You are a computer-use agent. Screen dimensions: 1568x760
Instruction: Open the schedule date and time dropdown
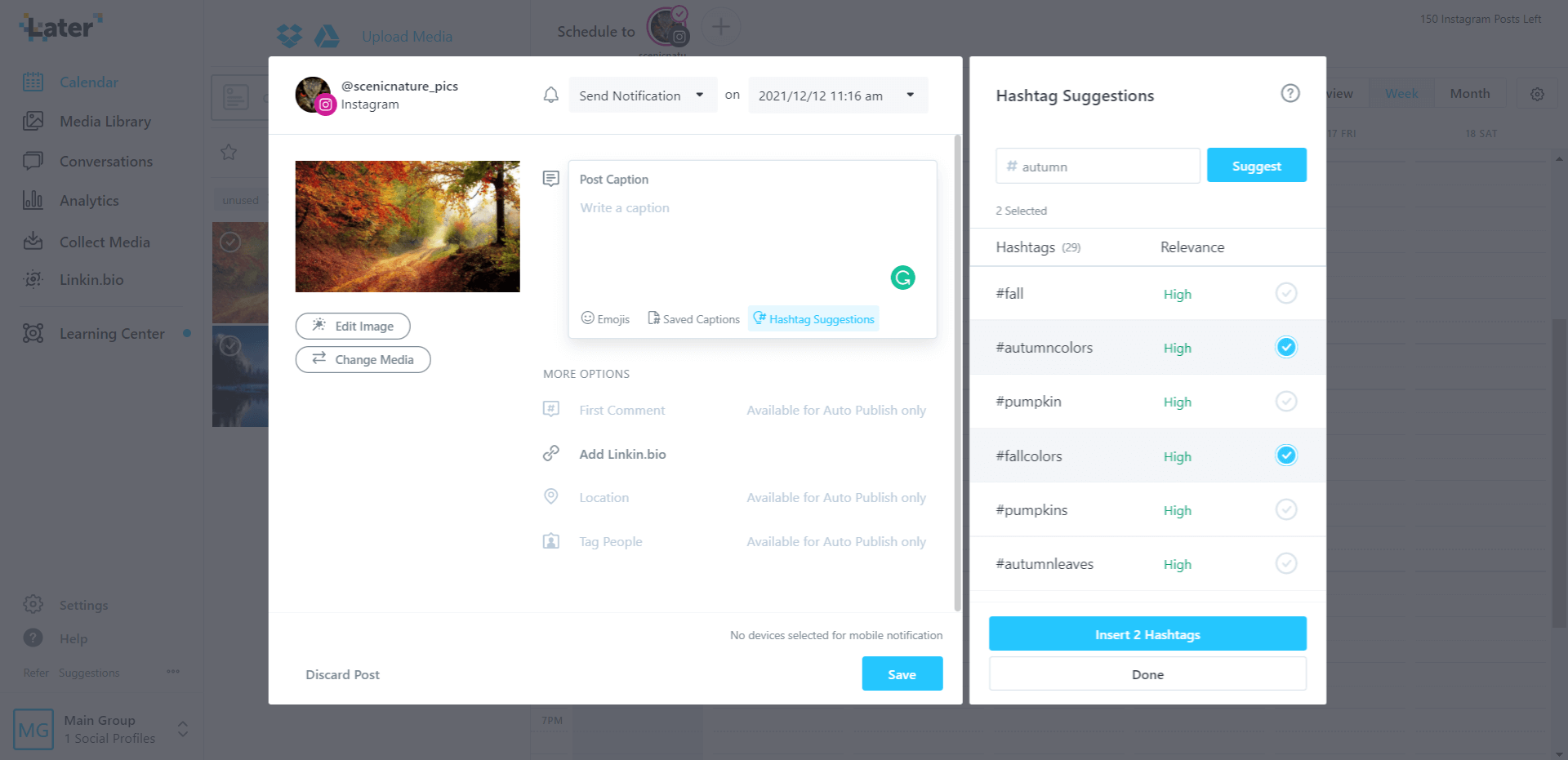pyautogui.click(x=838, y=96)
